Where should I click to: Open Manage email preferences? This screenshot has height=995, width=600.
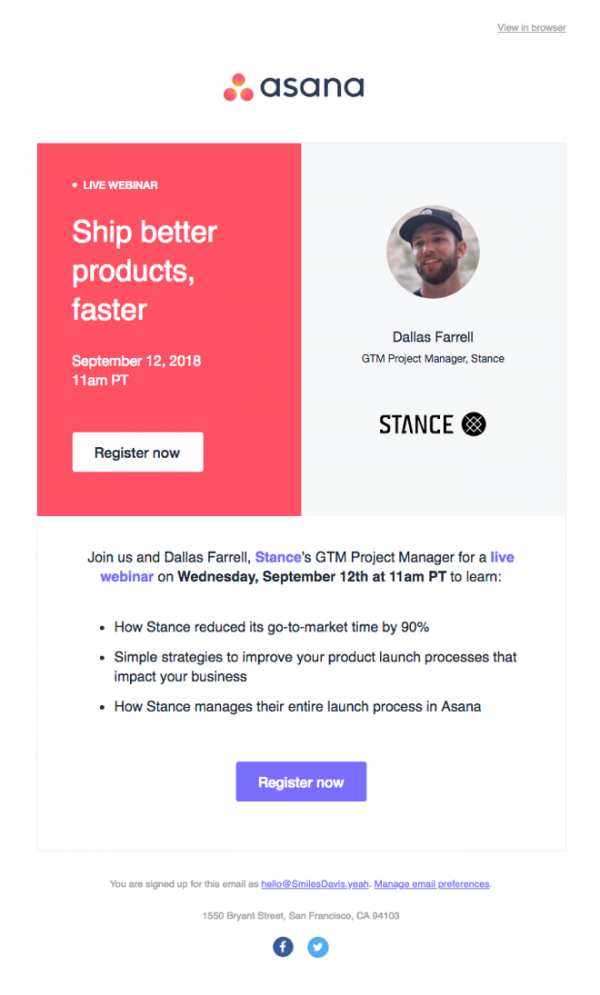430,884
